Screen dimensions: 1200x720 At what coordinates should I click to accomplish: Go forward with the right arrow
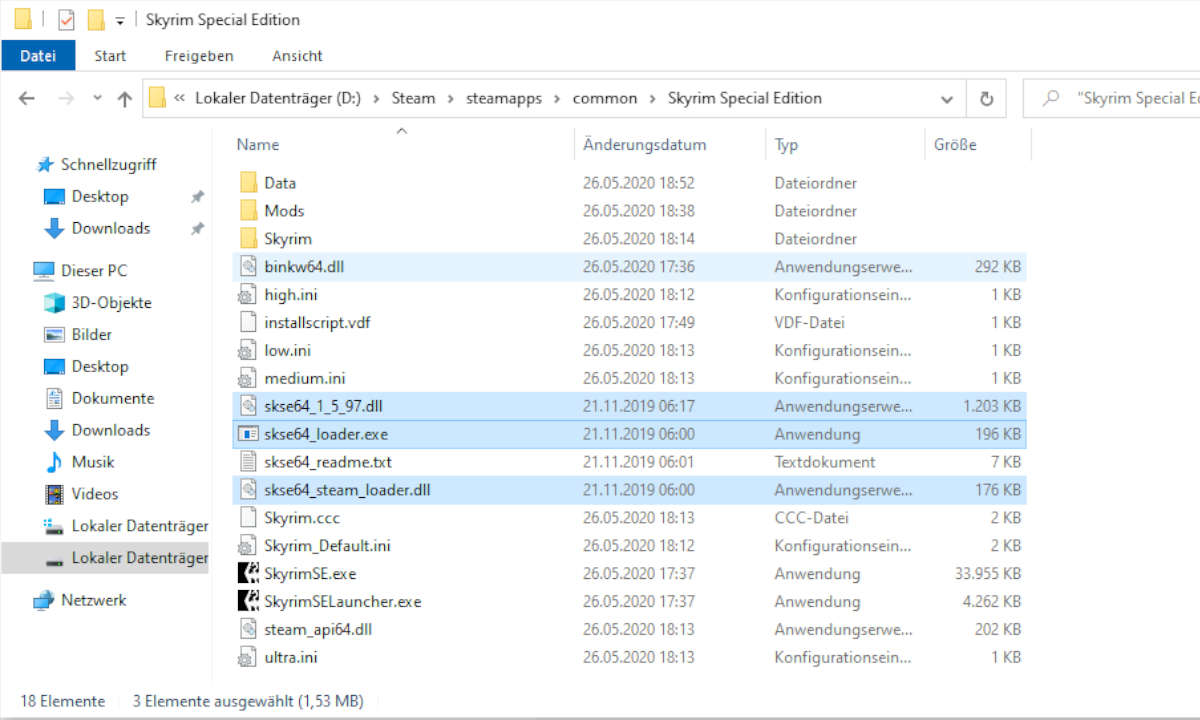[x=66, y=98]
